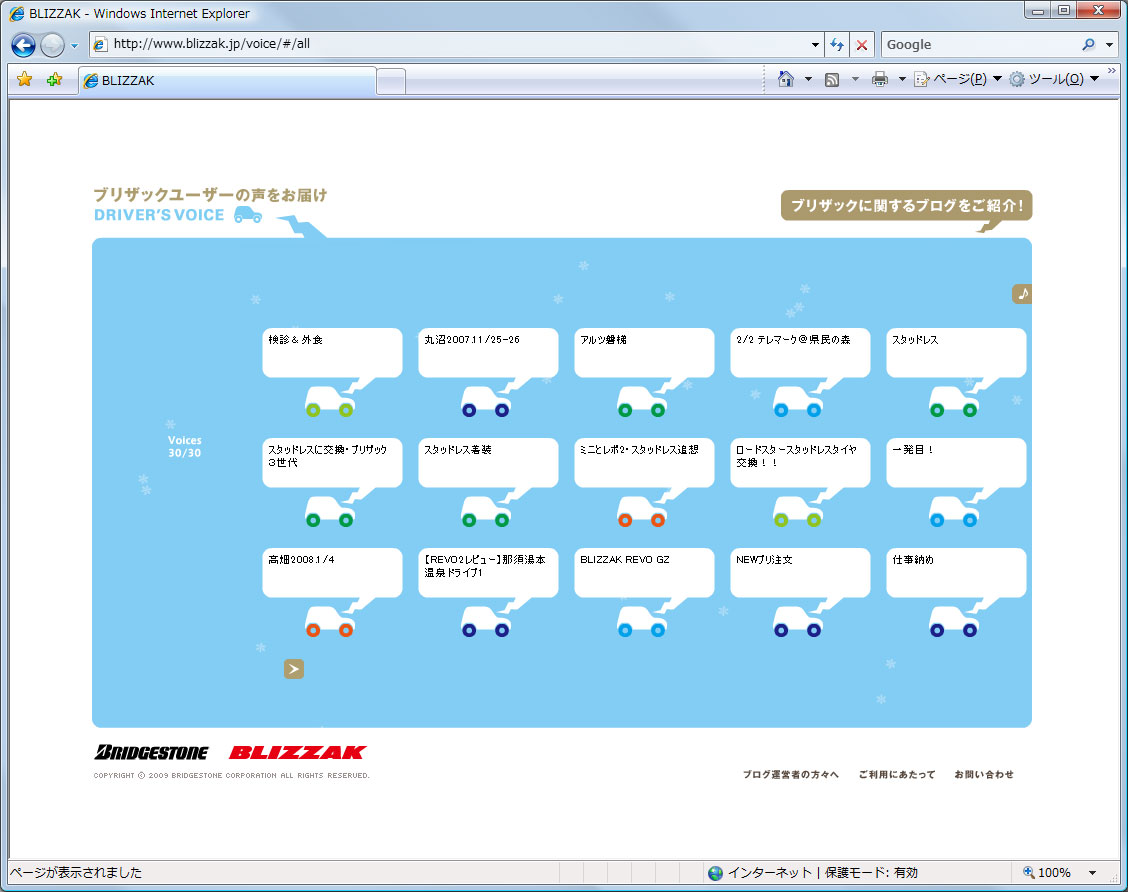Image resolution: width=1128 pixels, height=892 pixels.
Task: Open a new blank tab
Action: point(391,81)
